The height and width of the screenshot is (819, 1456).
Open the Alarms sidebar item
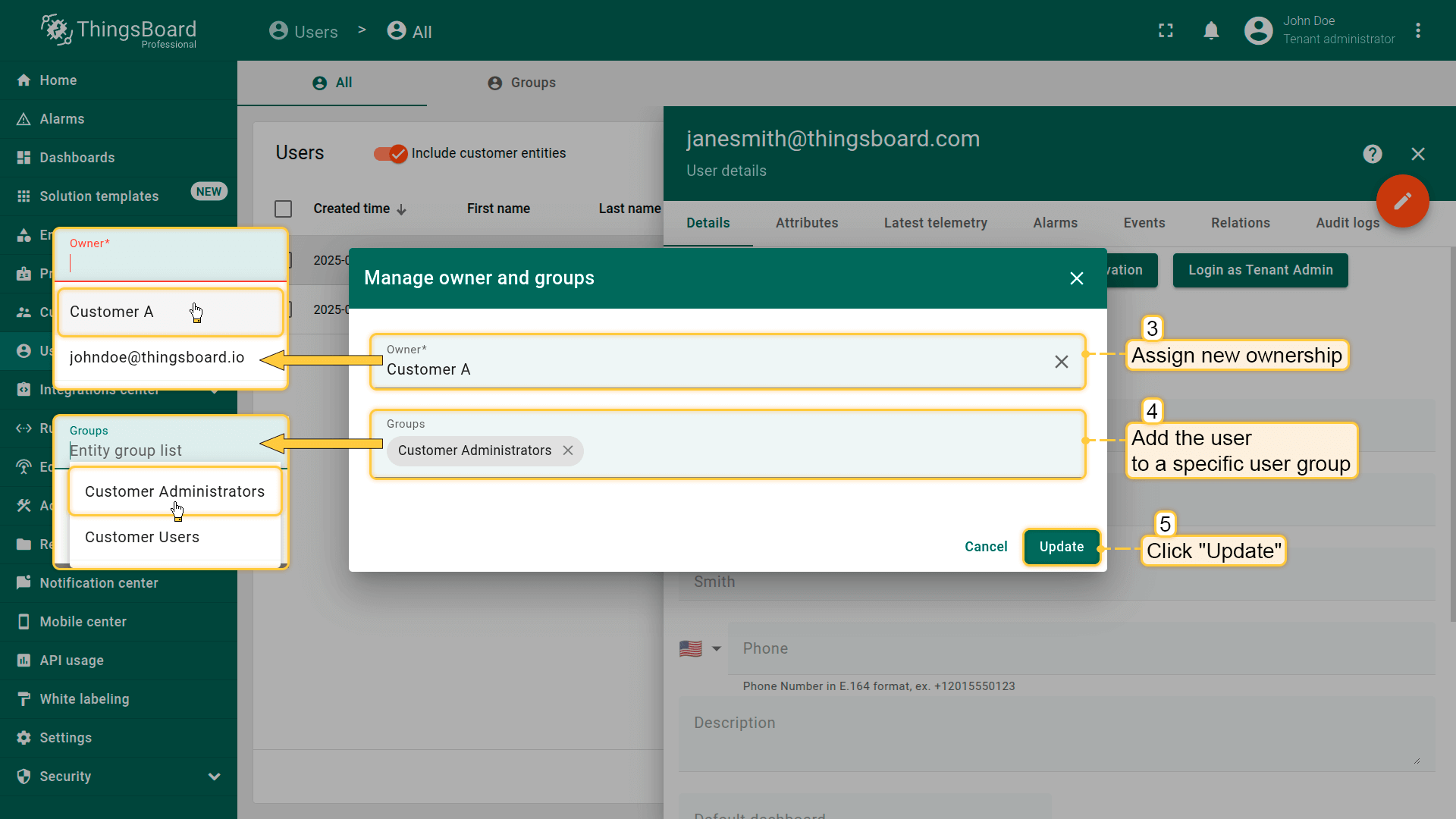(61, 119)
